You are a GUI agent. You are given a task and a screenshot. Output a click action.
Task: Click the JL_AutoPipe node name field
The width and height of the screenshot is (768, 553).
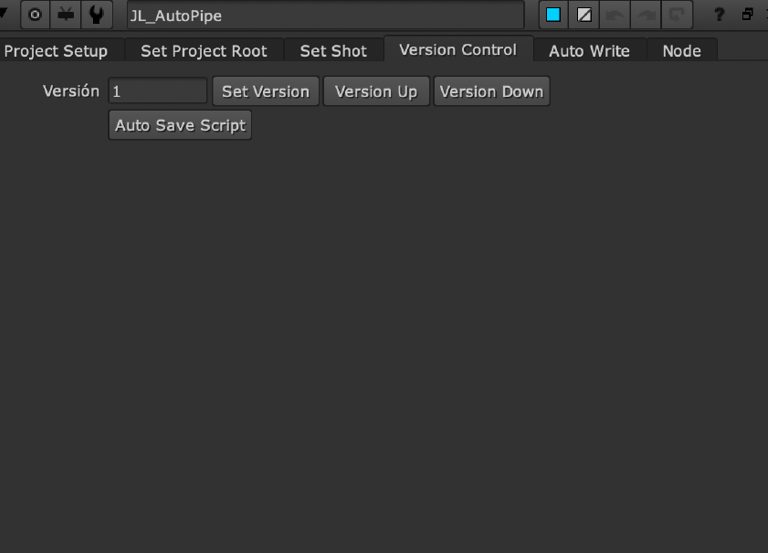pyautogui.click(x=326, y=15)
